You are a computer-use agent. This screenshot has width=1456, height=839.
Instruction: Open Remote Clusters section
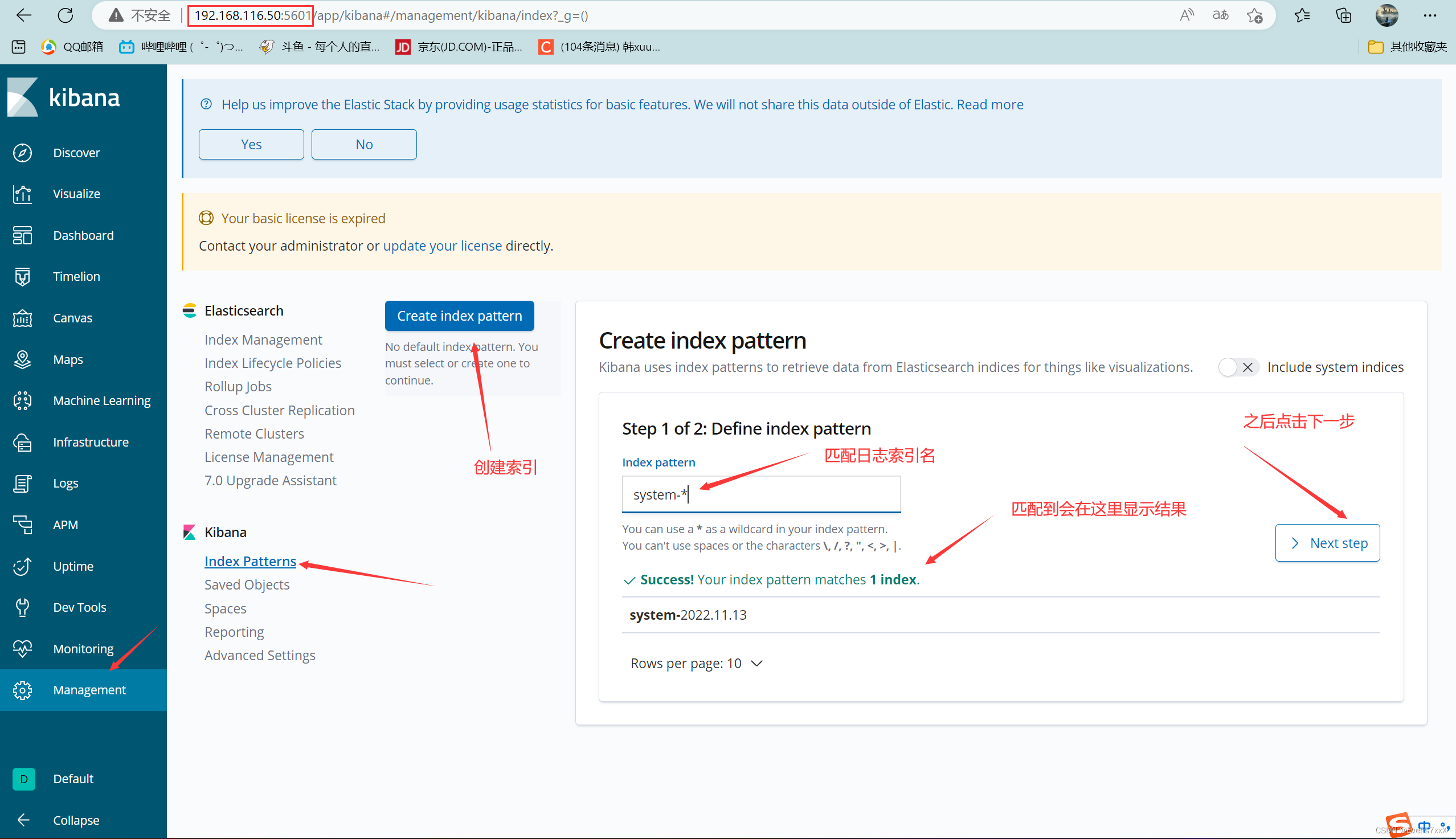(254, 434)
